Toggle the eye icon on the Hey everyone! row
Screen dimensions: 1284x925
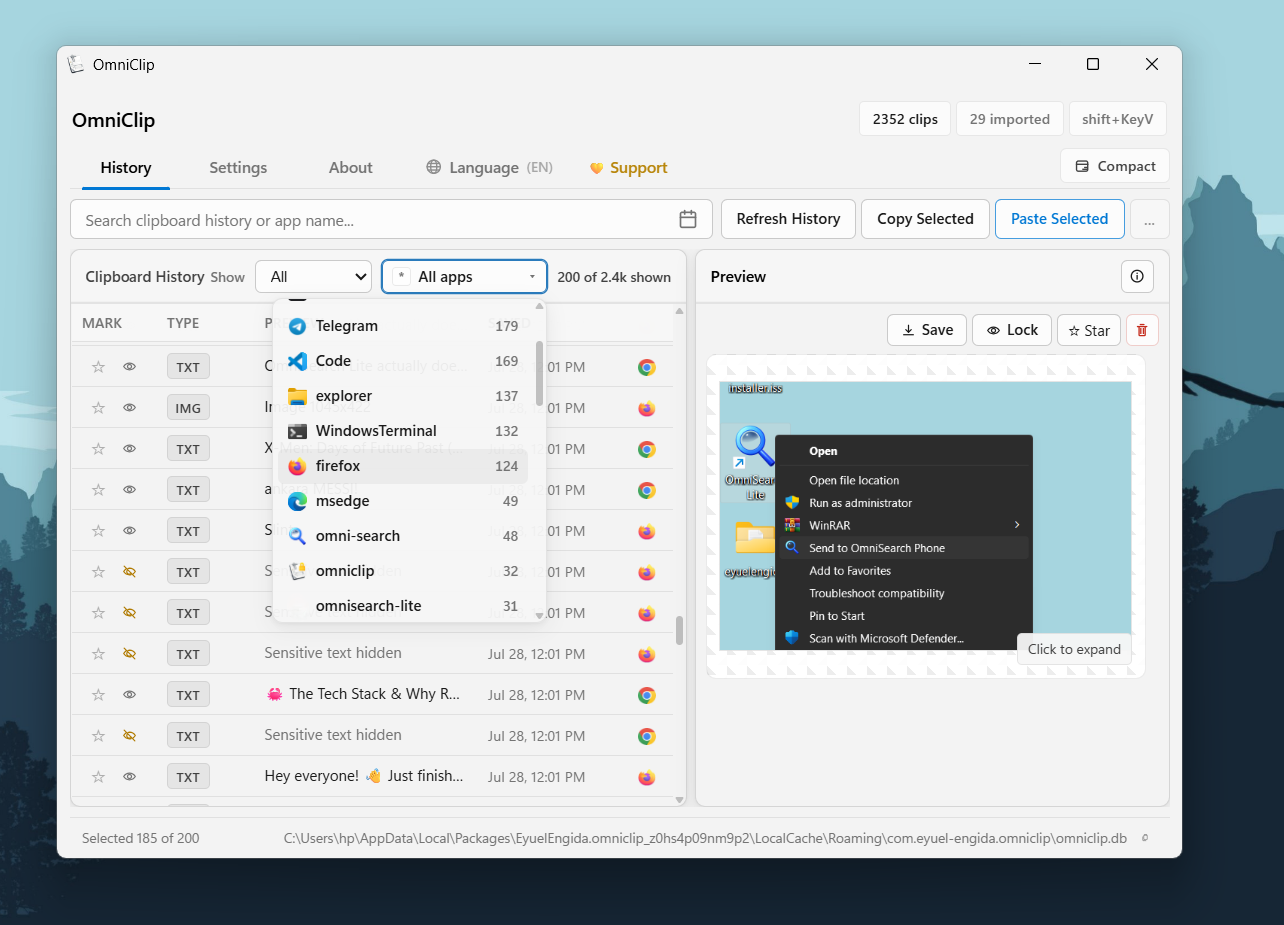point(129,777)
